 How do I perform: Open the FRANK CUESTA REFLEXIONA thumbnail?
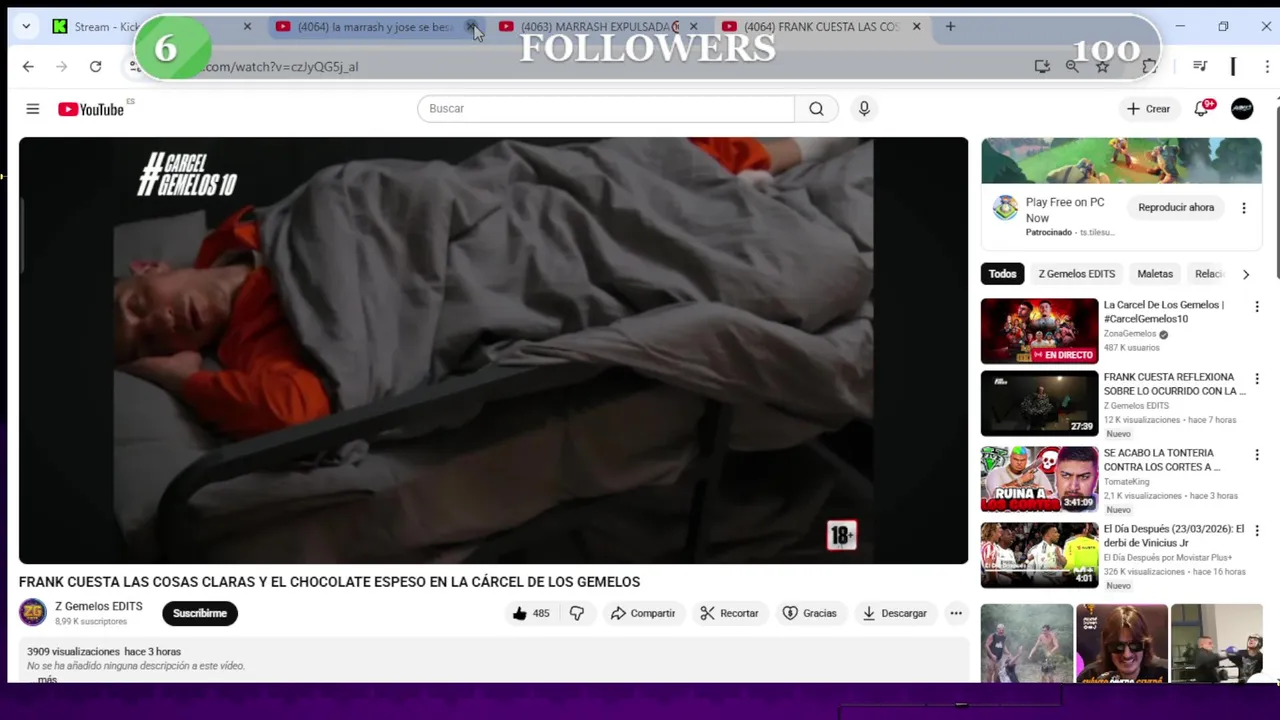(x=1039, y=403)
